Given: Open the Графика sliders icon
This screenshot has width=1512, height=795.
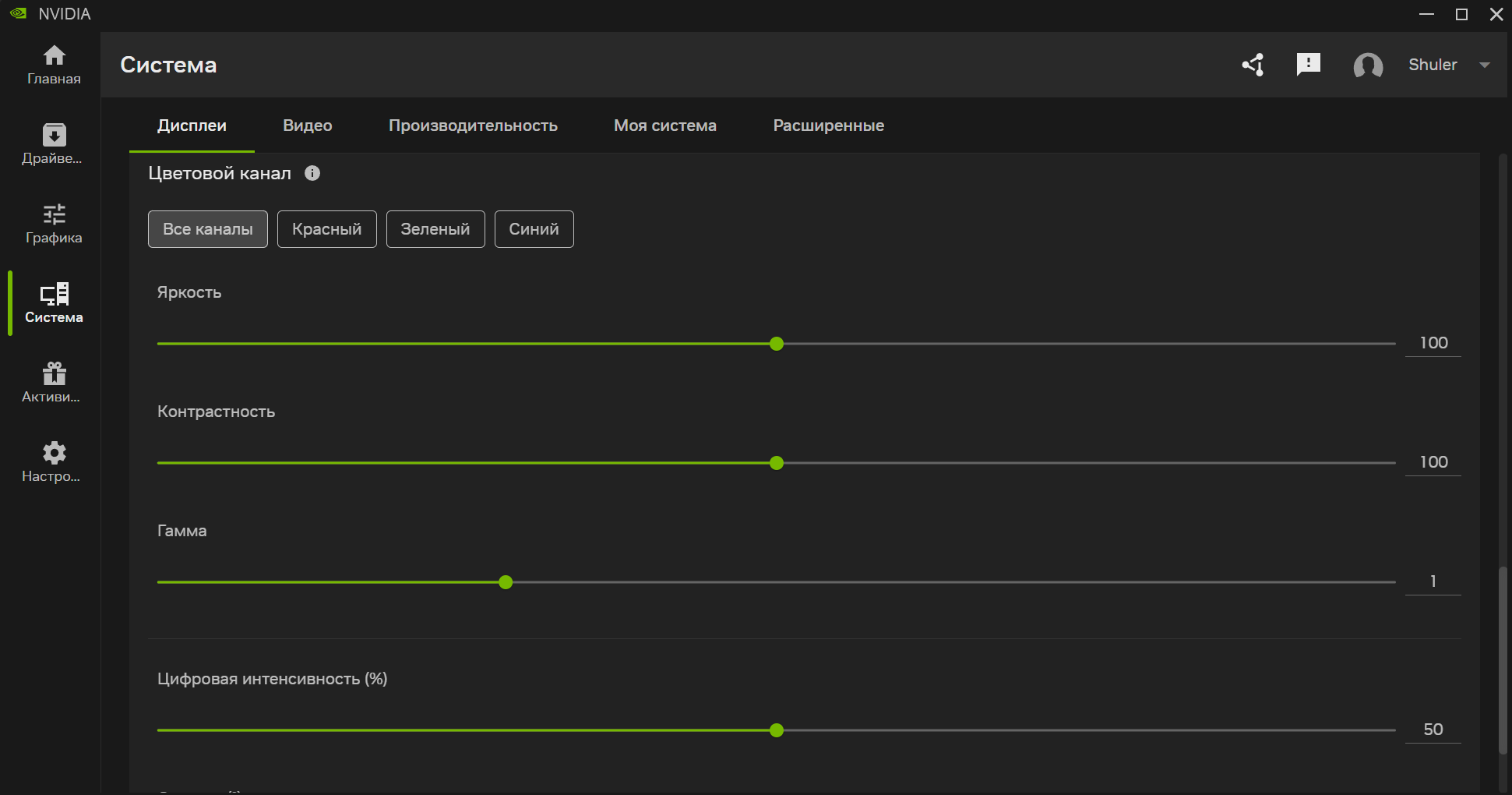Looking at the screenshot, I should pyautogui.click(x=54, y=214).
